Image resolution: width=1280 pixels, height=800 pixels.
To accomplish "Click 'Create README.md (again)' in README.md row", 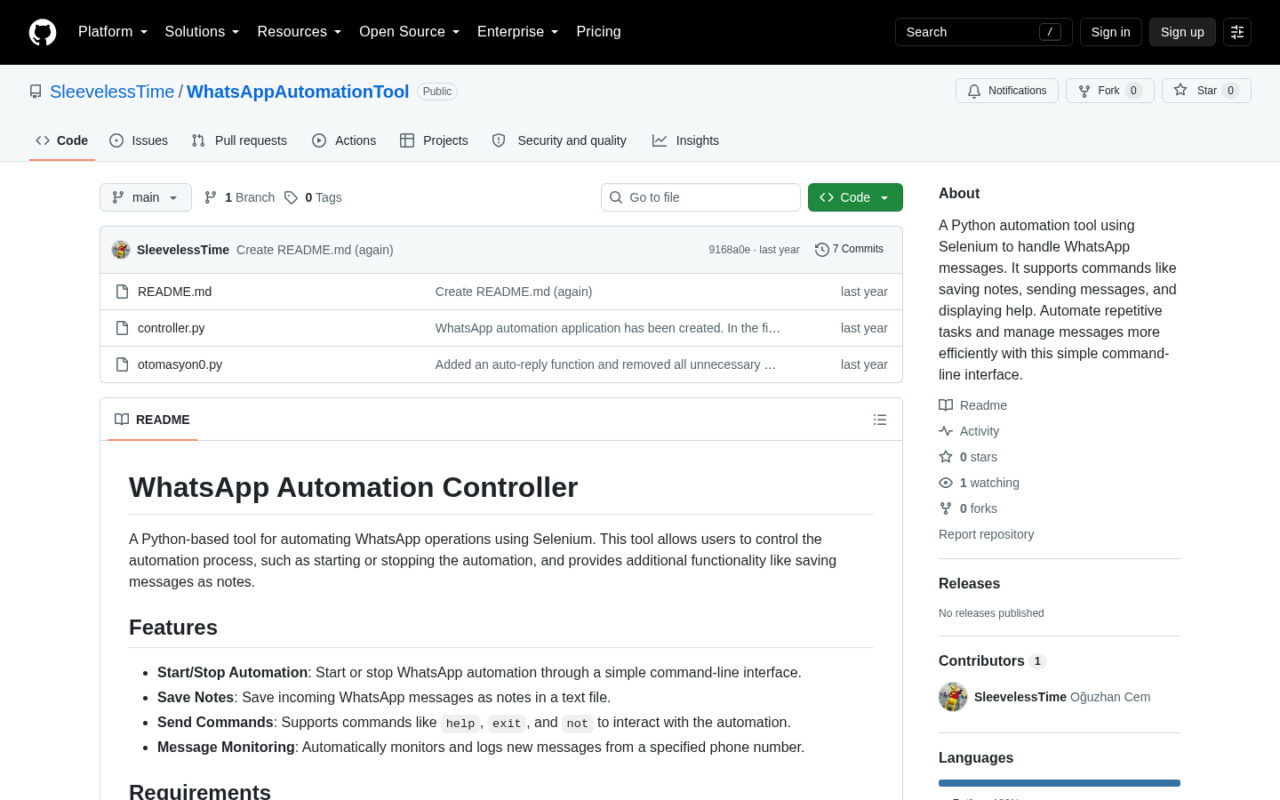I will point(514,292).
